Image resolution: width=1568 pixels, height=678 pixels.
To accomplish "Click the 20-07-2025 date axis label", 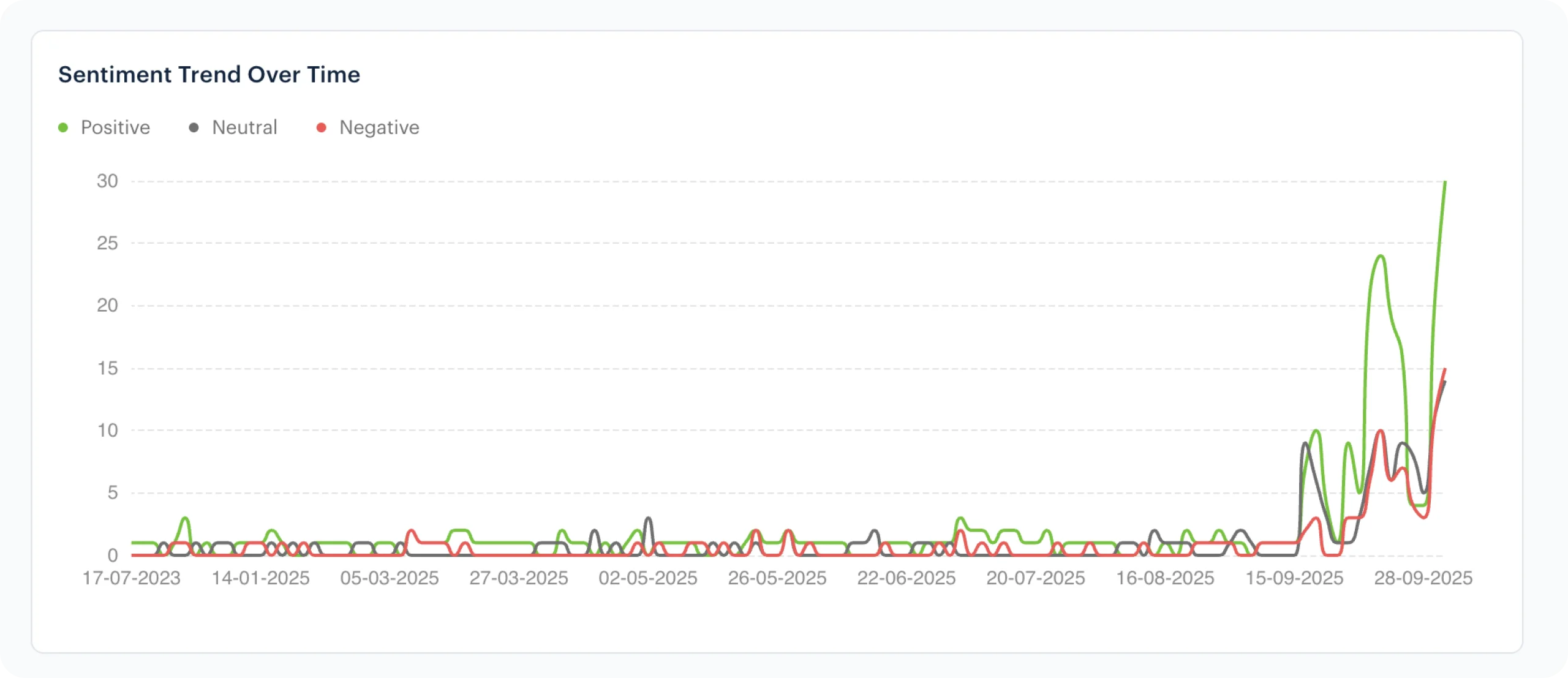I will 1036,578.
